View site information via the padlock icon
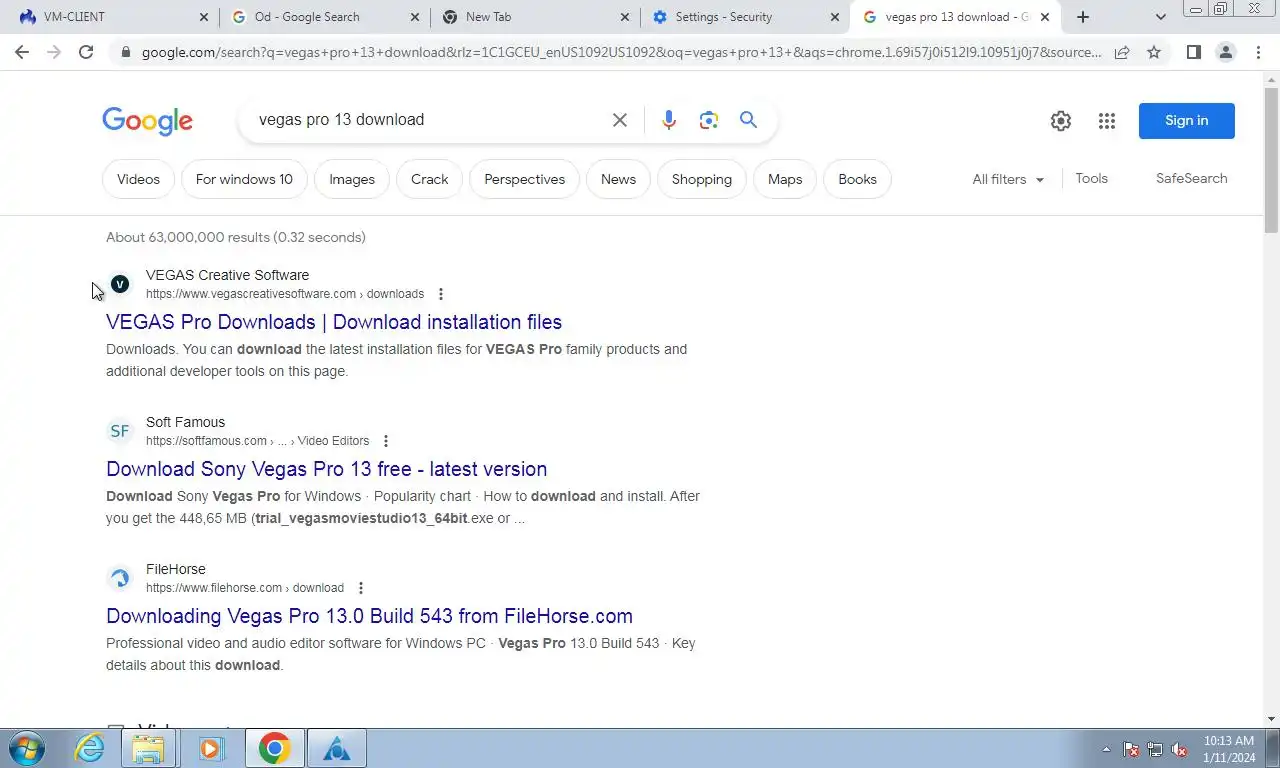Viewport: 1280px width, 768px height. pos(125,52)
